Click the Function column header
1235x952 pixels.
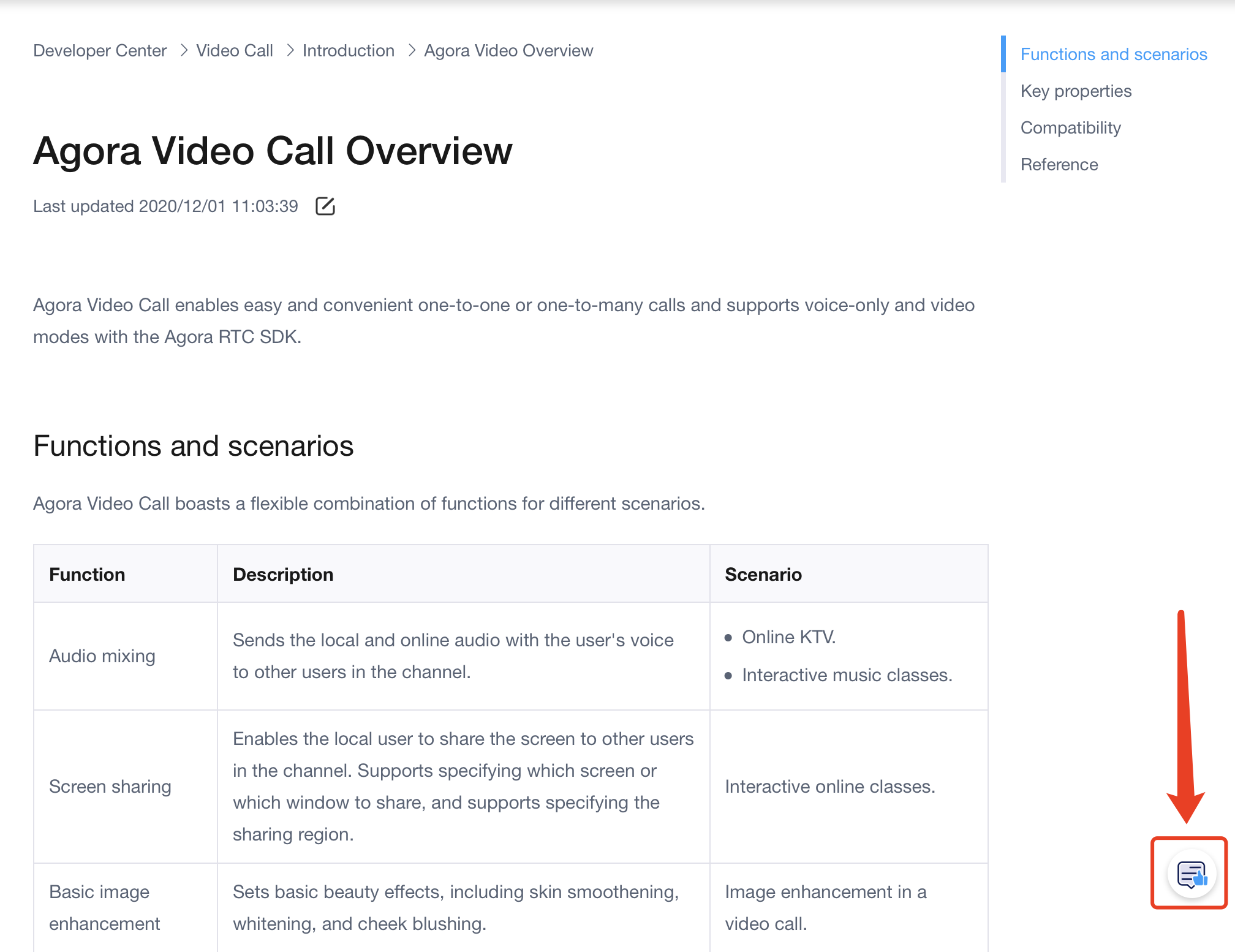pyautogui.click(x=87, y=575)
